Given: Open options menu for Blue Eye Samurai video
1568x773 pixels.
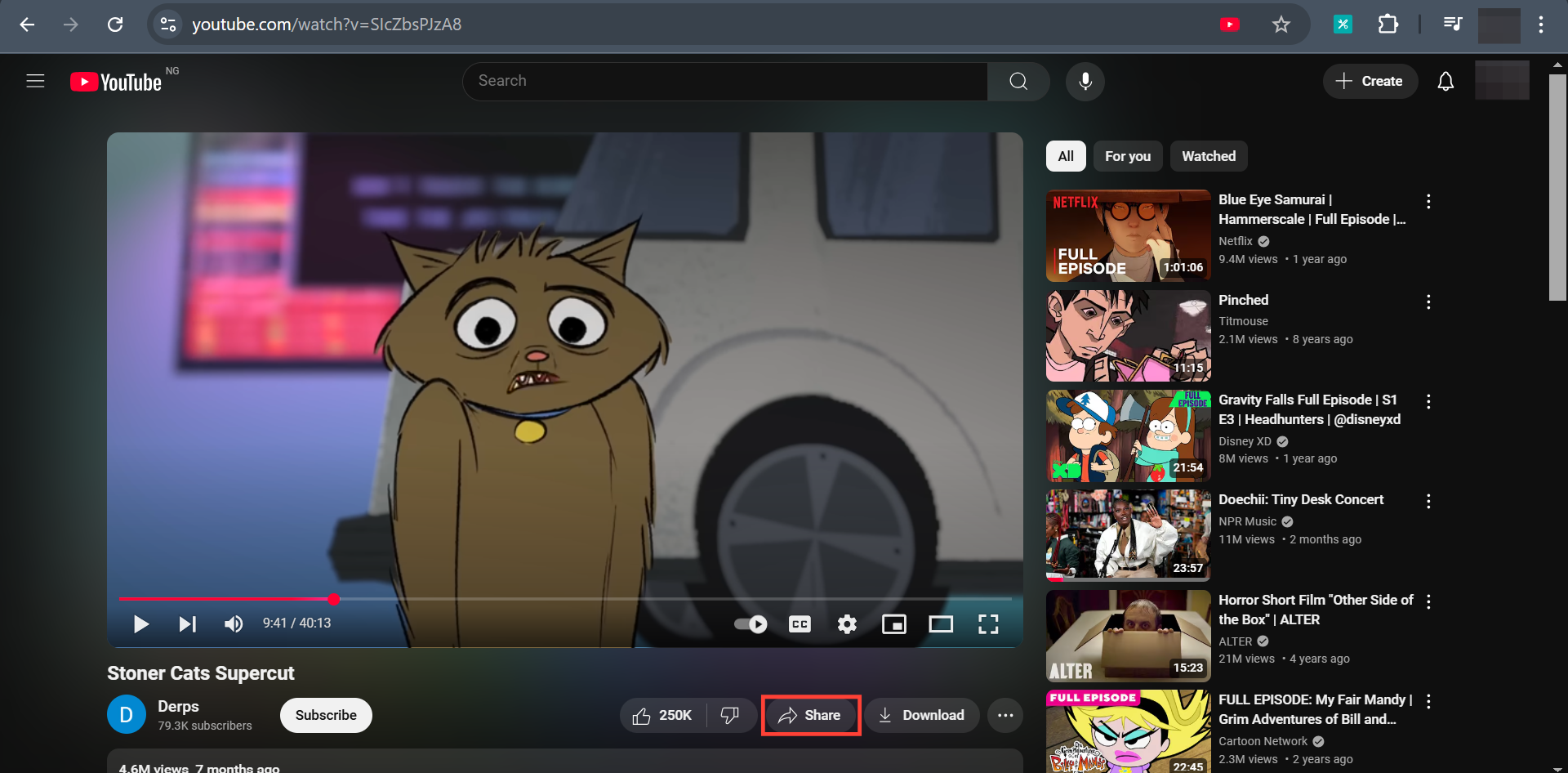Looking at the screenshot, I should [1428, 201].
